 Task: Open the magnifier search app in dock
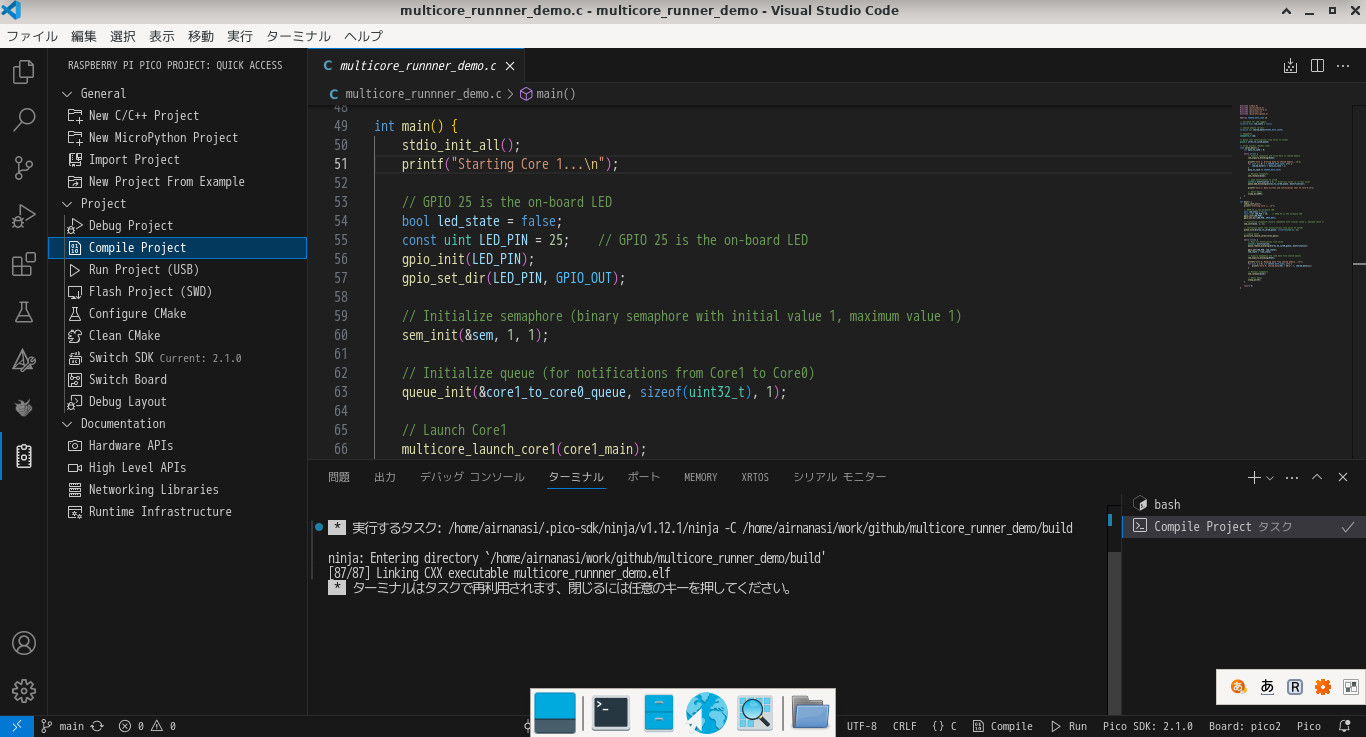tap(755, 712)
